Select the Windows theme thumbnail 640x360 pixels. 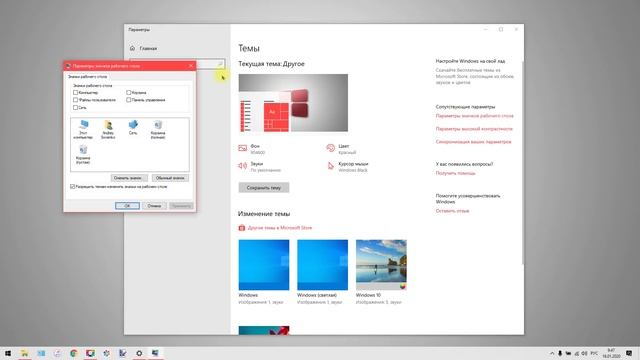click(264, 265)
